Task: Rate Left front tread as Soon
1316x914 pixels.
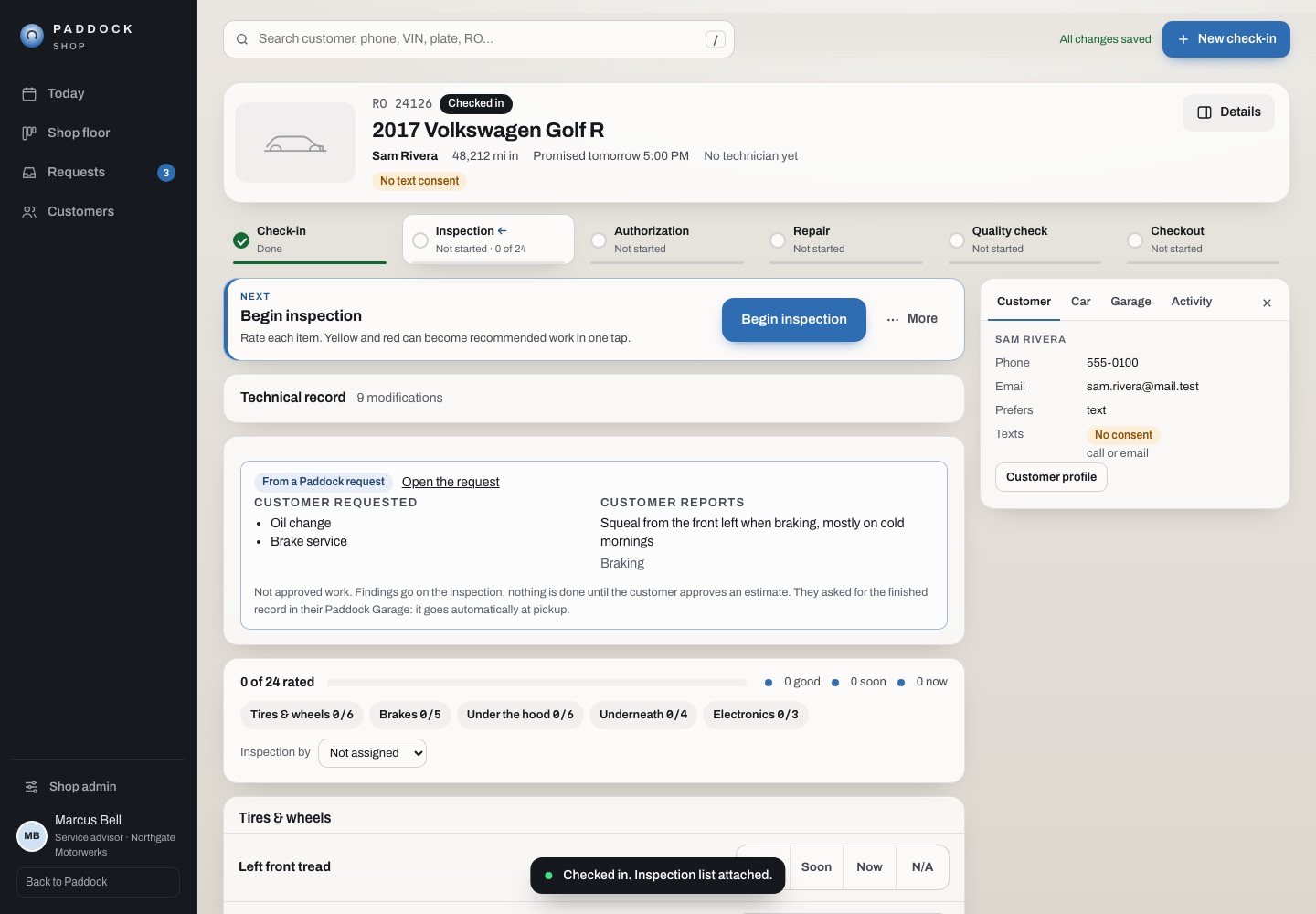Action: click(816, 867)
